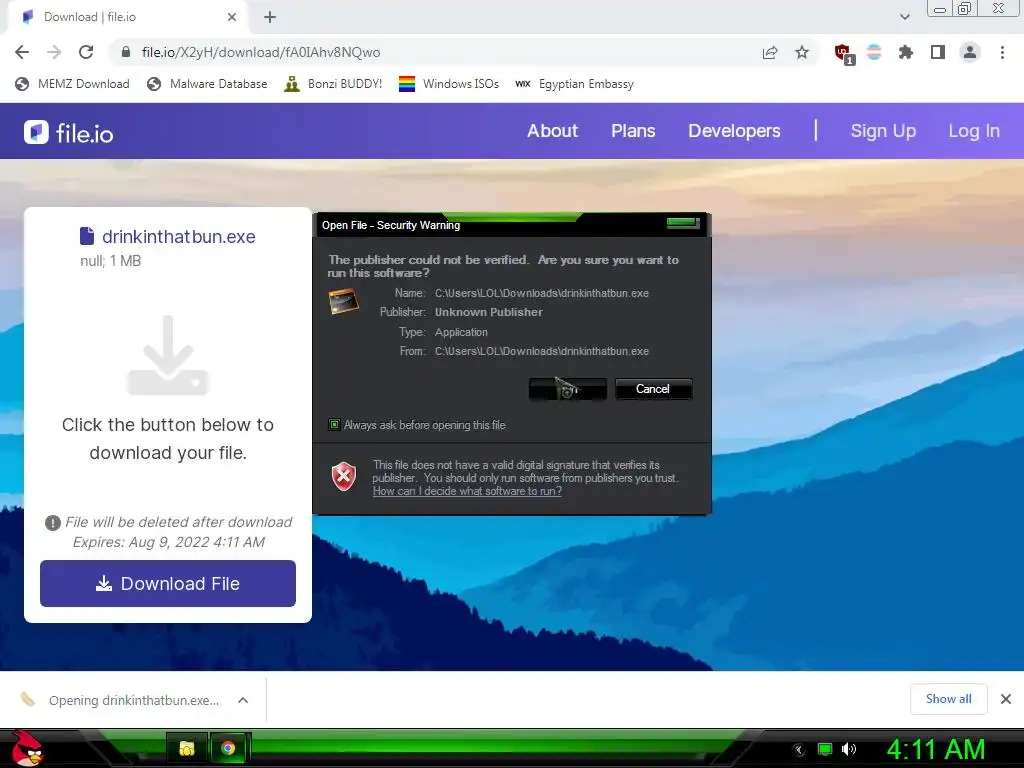The width and height of the screenshot is (1024, 768).
Task: Click the file.io logo
Action: click(69, 133)
